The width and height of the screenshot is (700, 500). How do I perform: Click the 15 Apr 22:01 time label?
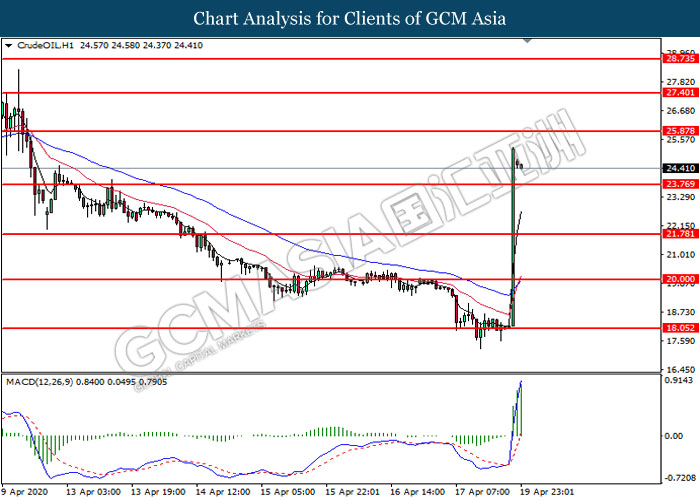tap(352, 492)
